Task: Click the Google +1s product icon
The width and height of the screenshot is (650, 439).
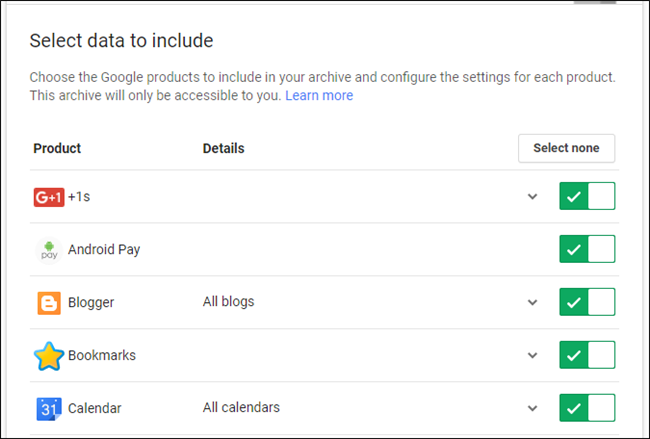Action: click(x=48, y=196)
